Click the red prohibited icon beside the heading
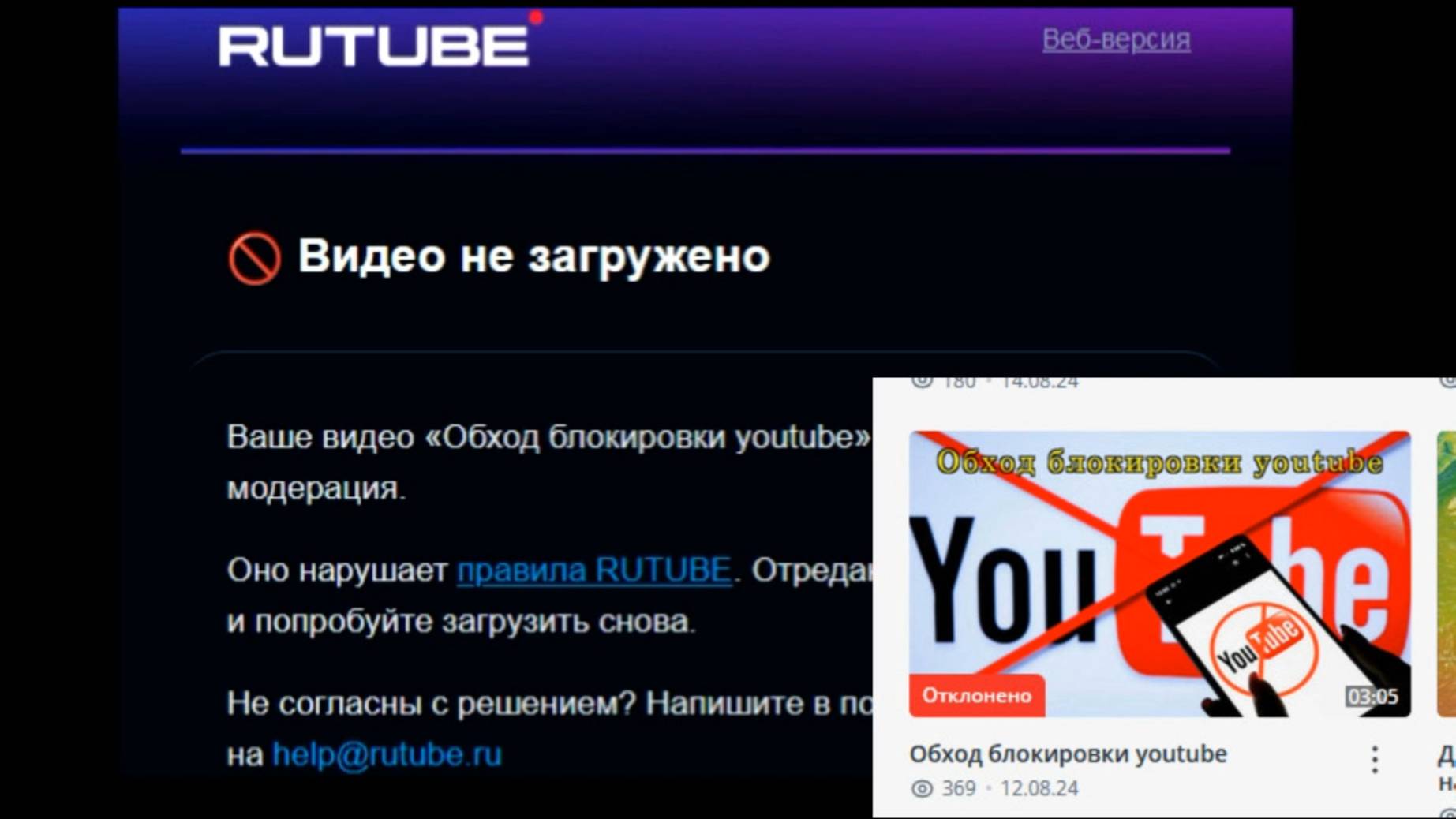The height and width of the screenshot is (819, 1456). [x=254, y=258]
